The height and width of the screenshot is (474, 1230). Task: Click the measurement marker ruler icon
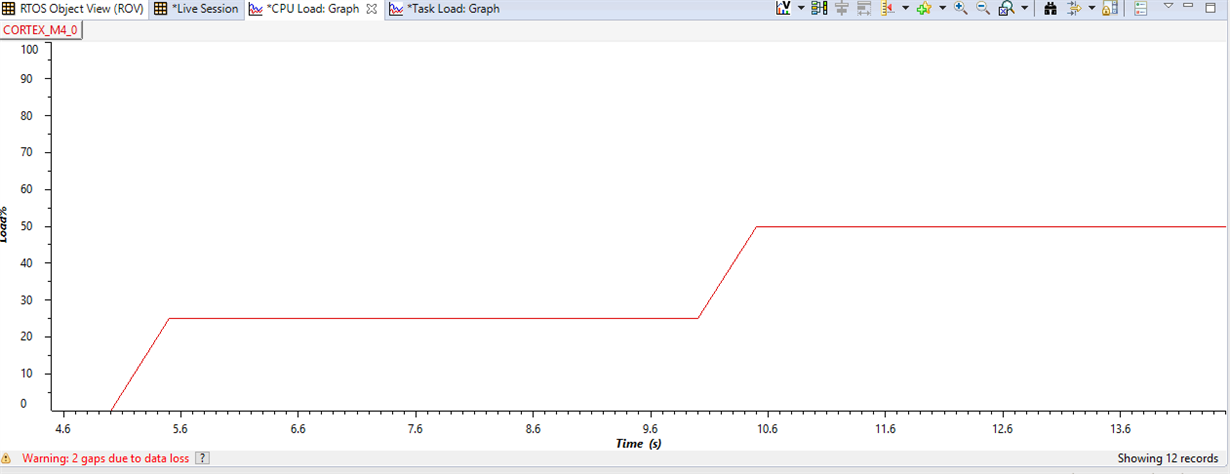pos(888,8)
